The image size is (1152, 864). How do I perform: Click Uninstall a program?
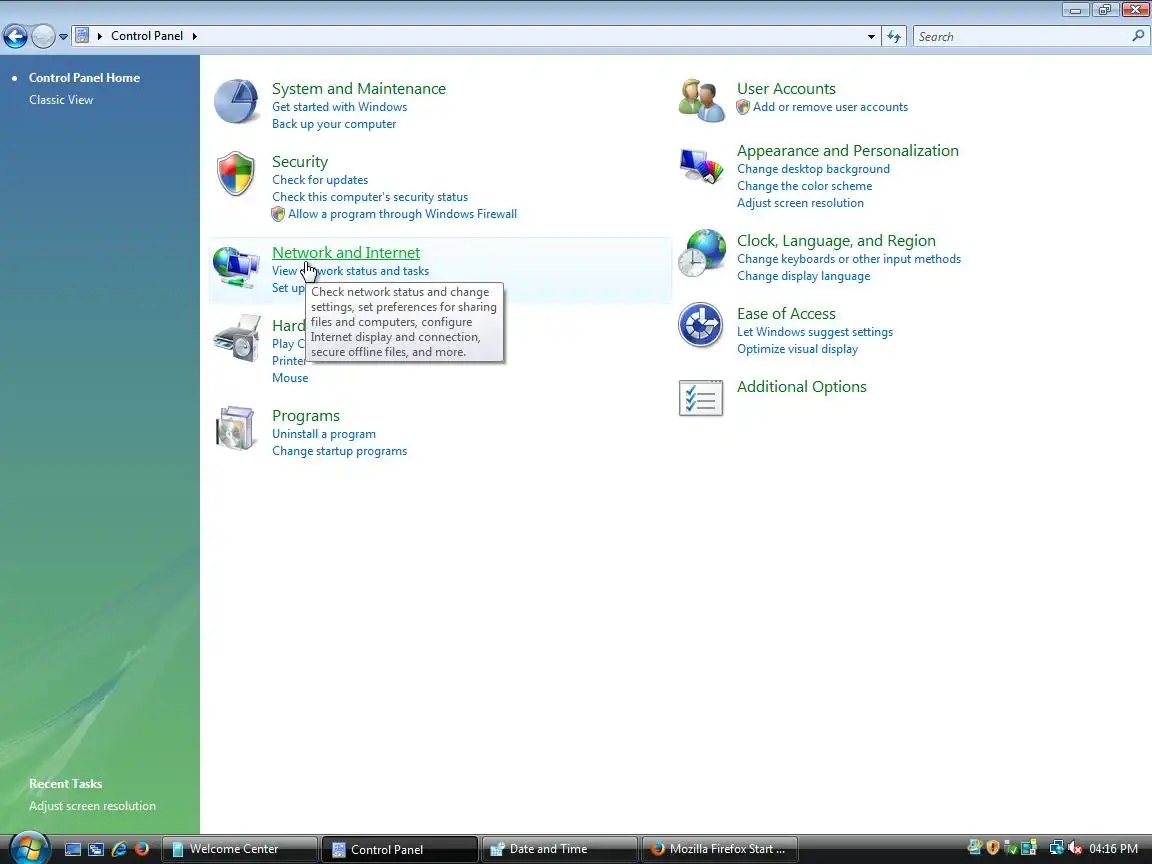(x=324, y=433)
